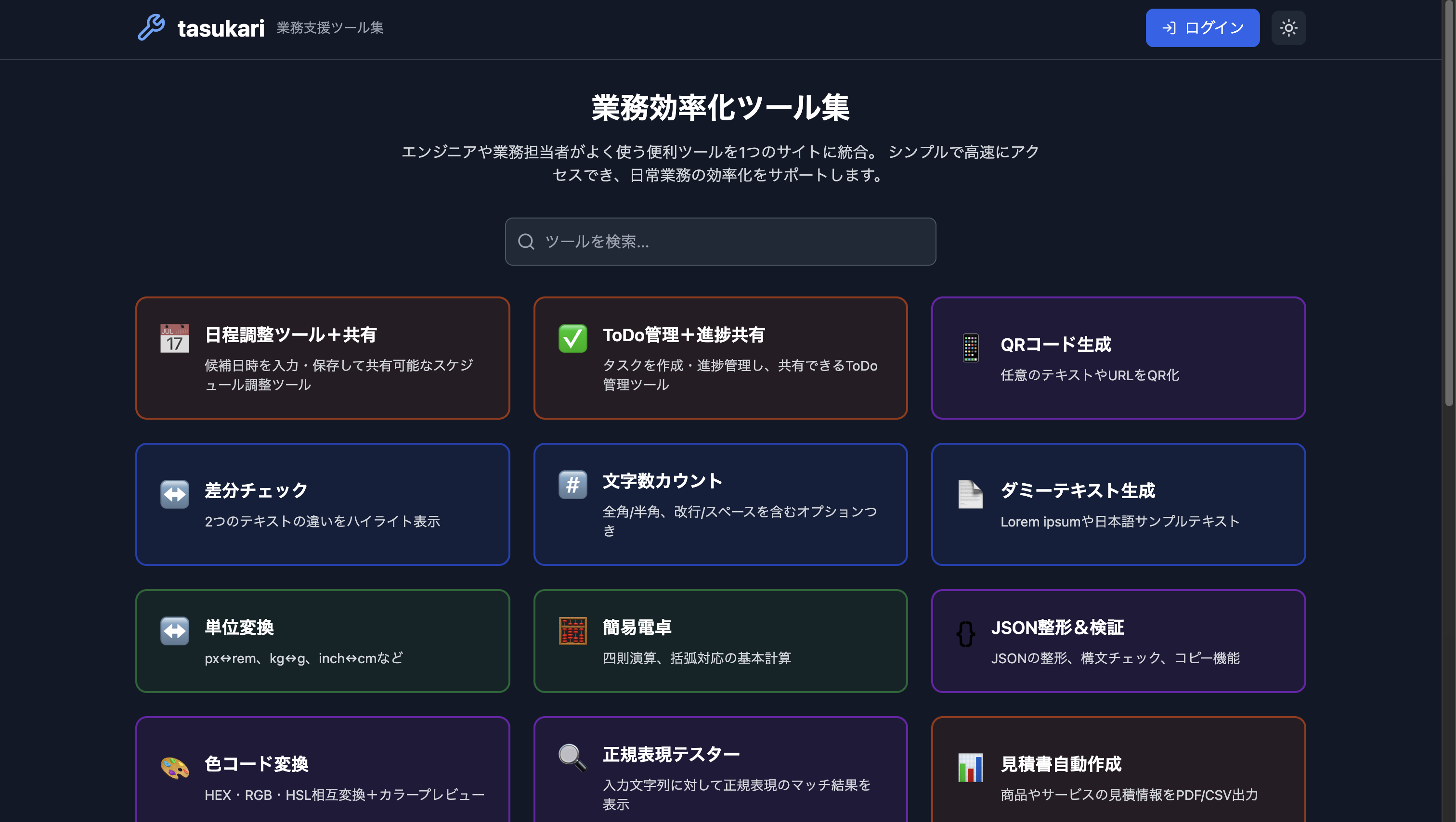
Task: Toggle the light/dark theme sun button
Action: point(1288,28)
